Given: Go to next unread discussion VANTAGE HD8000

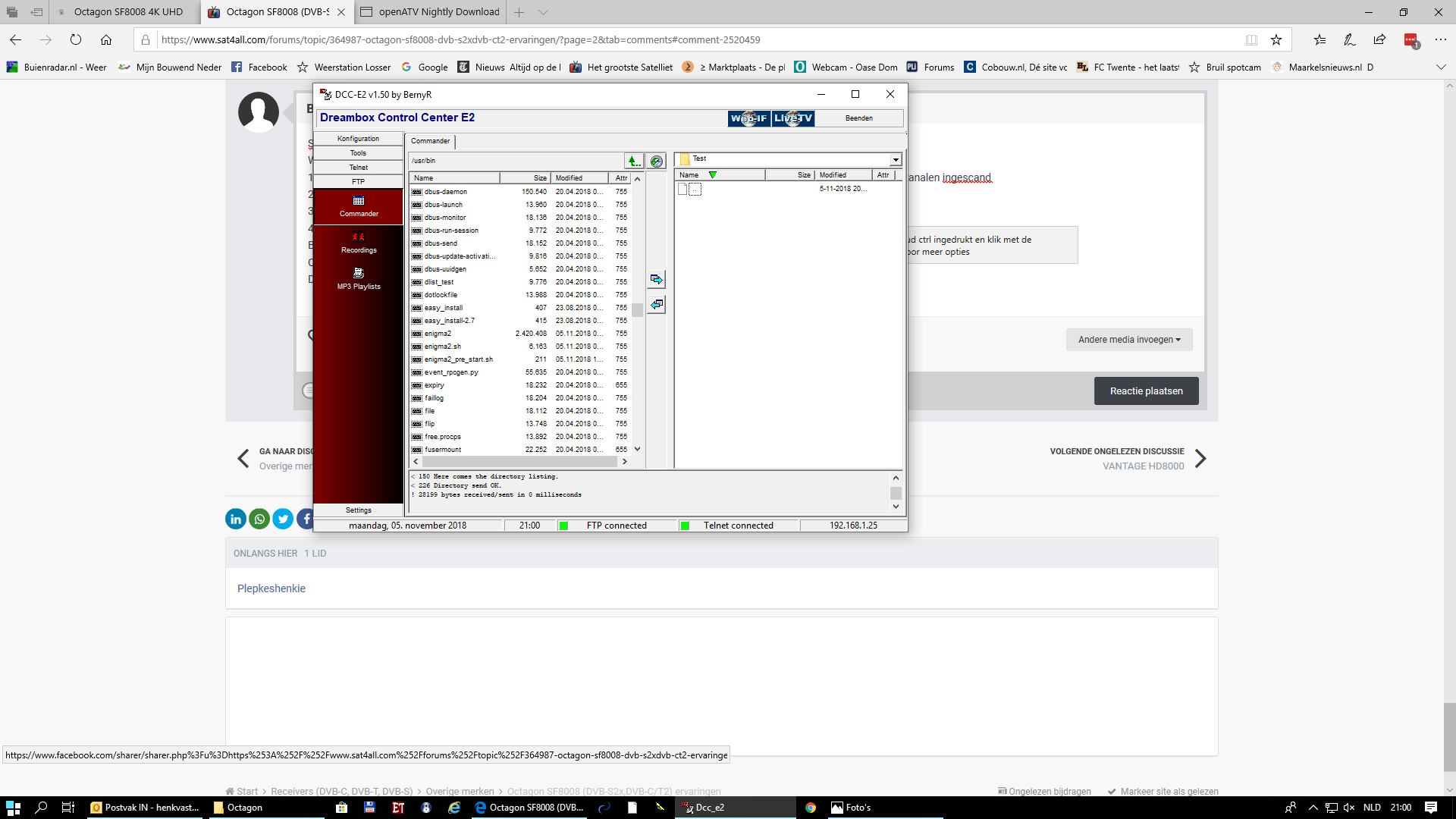Looking at the screenshot, I should [1128, 459].
